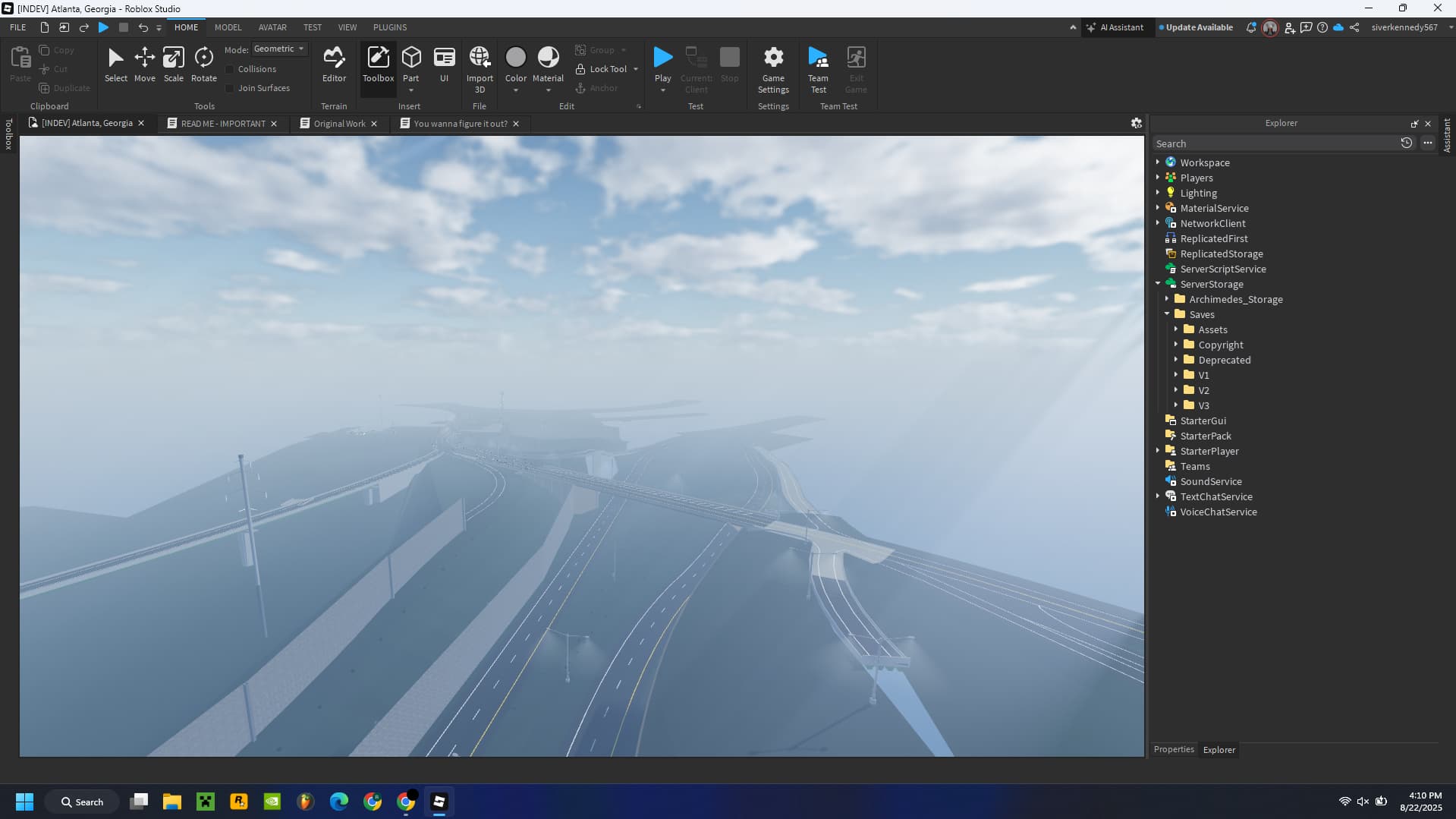Enable the Collisions checkbox
The width and height of the screenshot is (1456, 819).
(230, 69)
